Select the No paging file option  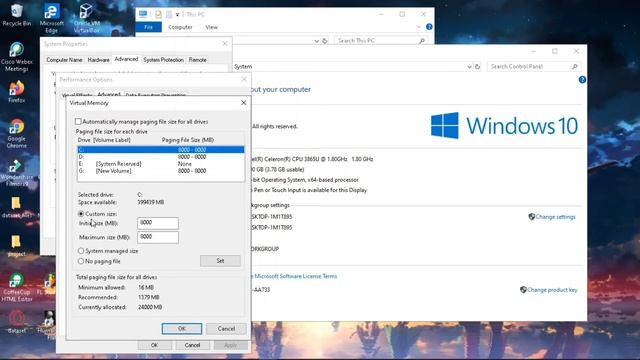point(81,261)
